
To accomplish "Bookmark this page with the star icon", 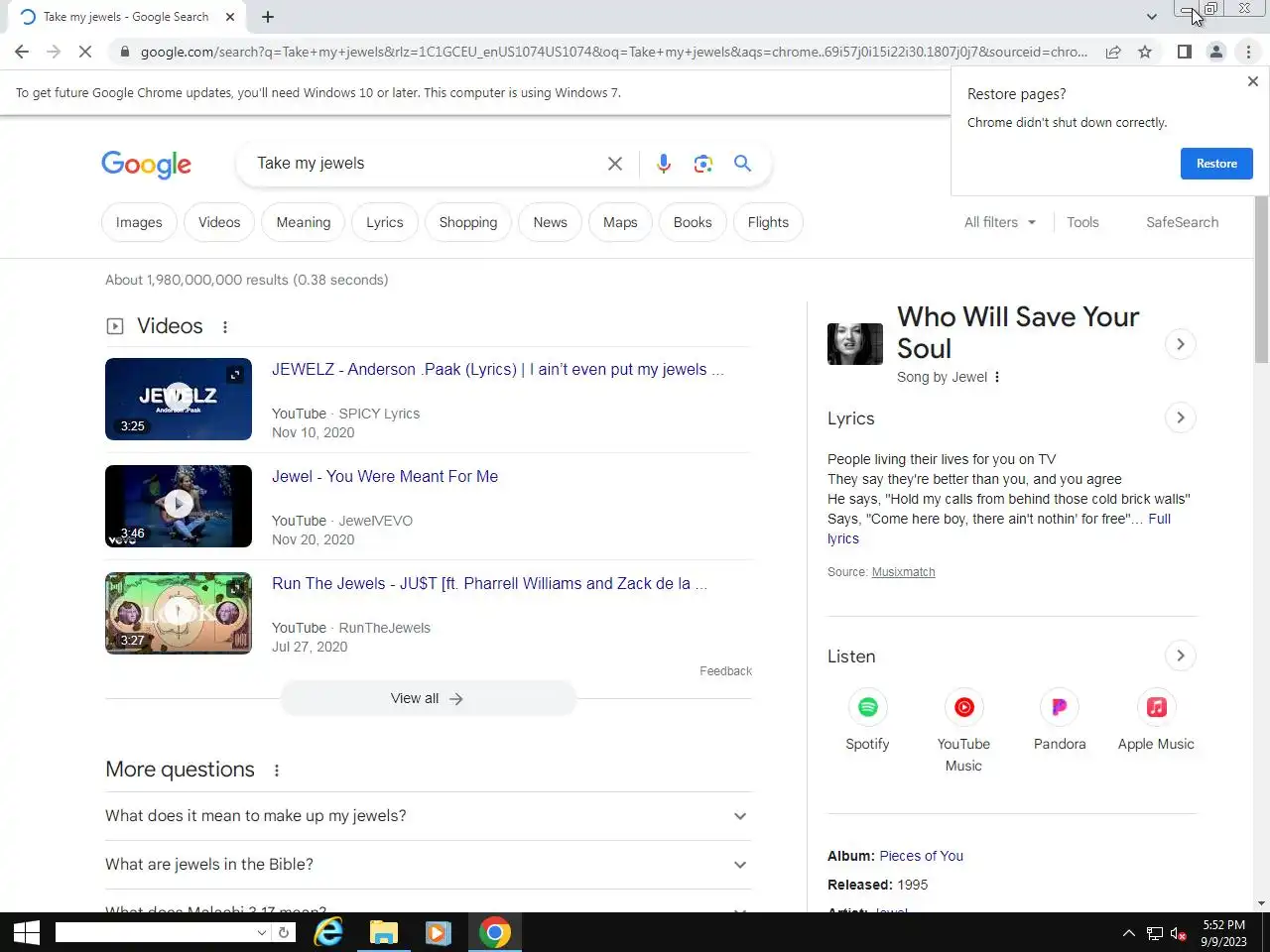I will point(1145,52).
